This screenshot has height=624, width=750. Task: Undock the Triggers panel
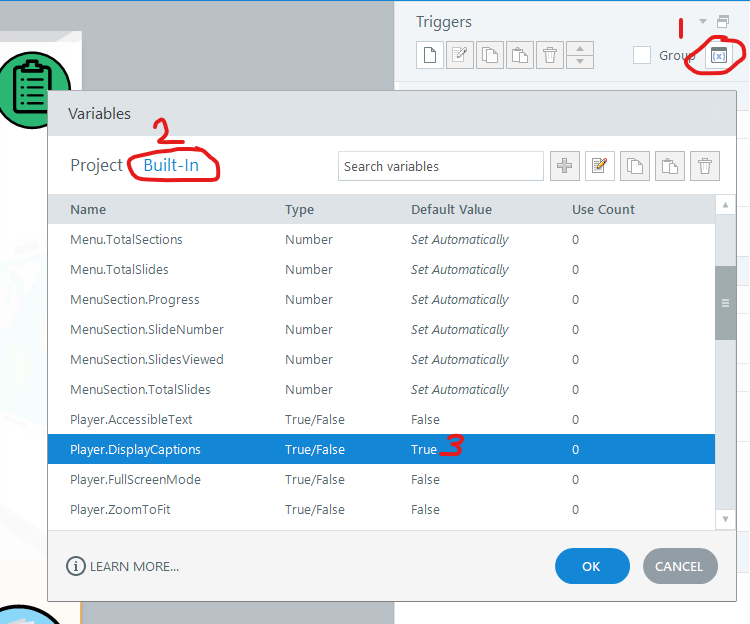coord(723,21)
